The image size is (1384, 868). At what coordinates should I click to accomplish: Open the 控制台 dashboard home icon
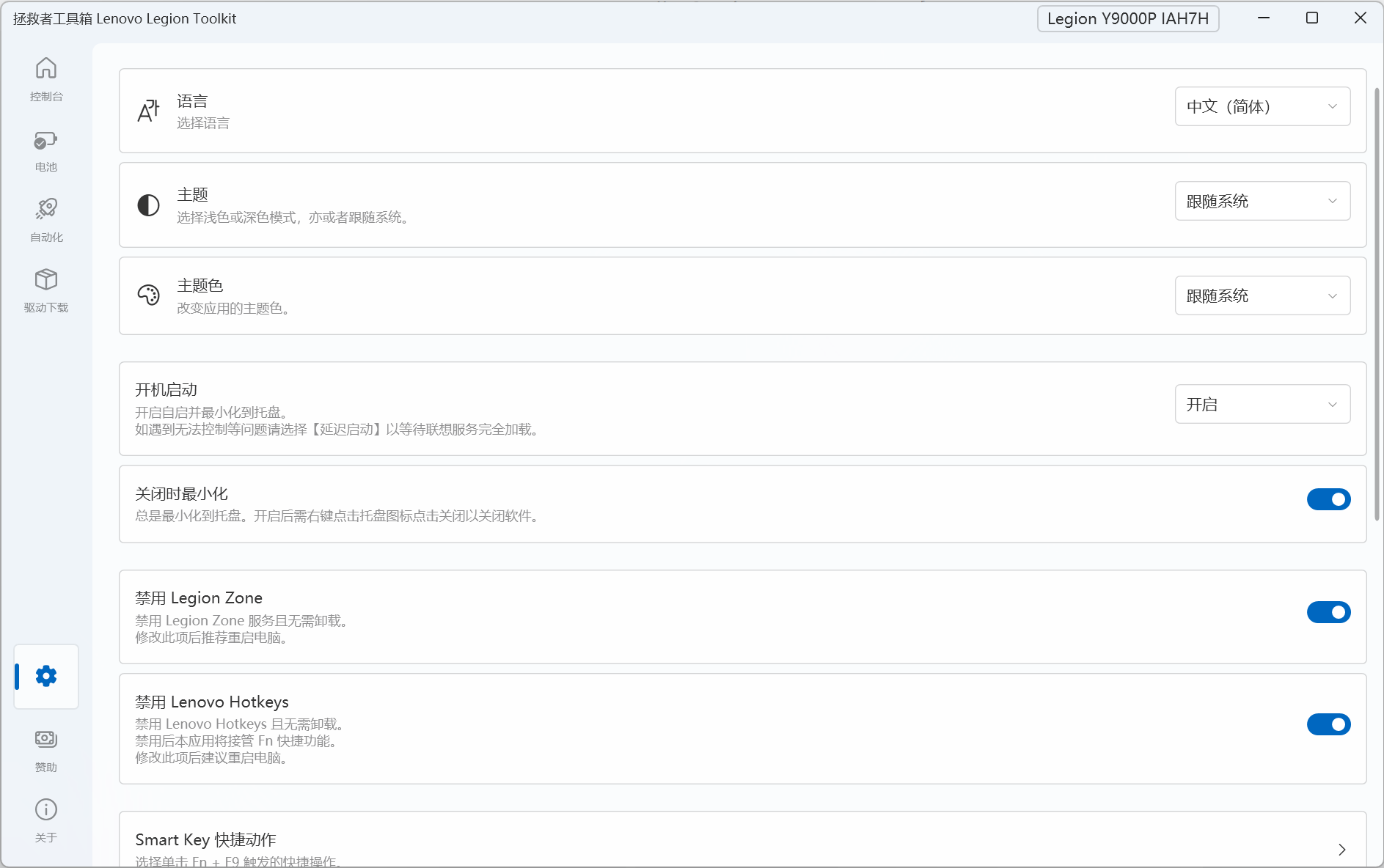[x=46, y=68]
